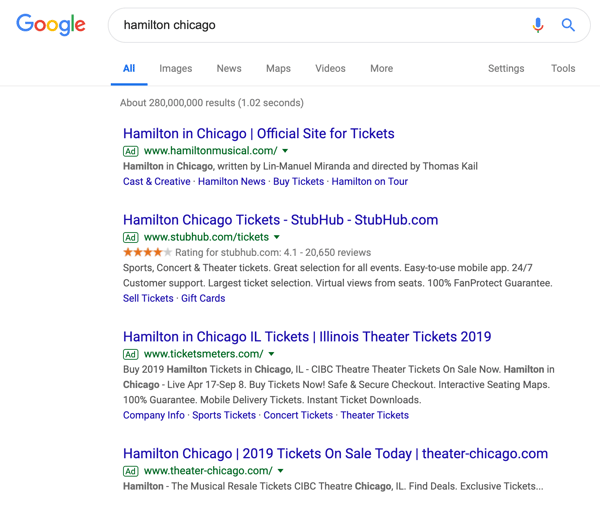Click the Hamilton News sitelink
The width and height of the screenshot is (600, 514).
pos(232,181)
